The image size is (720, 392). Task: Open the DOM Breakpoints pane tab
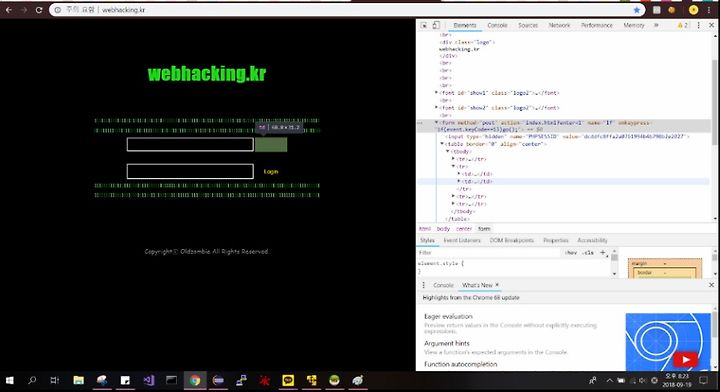(x=512, y=241)
